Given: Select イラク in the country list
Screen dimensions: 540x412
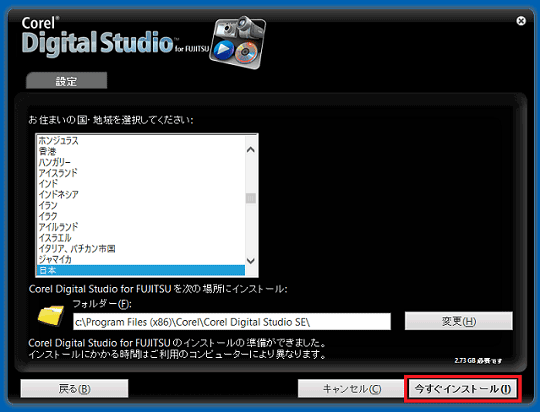Looking at the screenshot, I should pos(141,216).
